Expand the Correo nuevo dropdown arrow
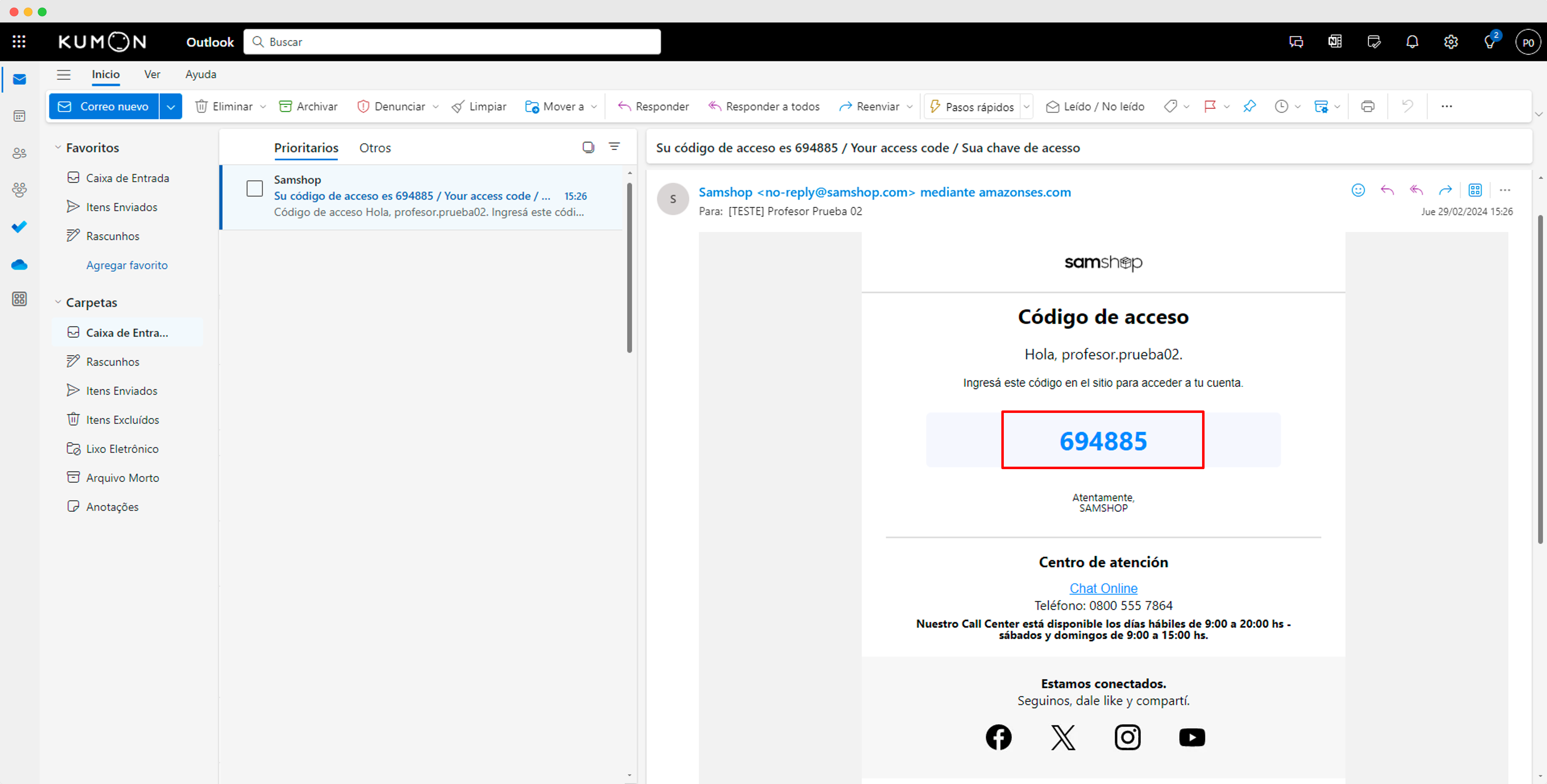1547x784 pixels. click(171, 106)
